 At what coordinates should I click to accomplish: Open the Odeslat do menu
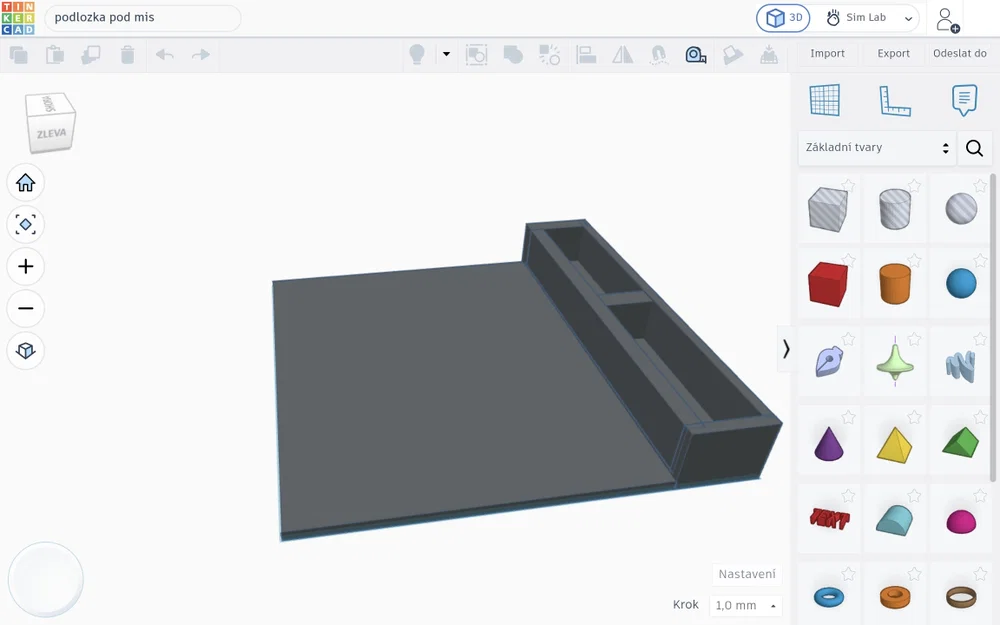[959, 54]
